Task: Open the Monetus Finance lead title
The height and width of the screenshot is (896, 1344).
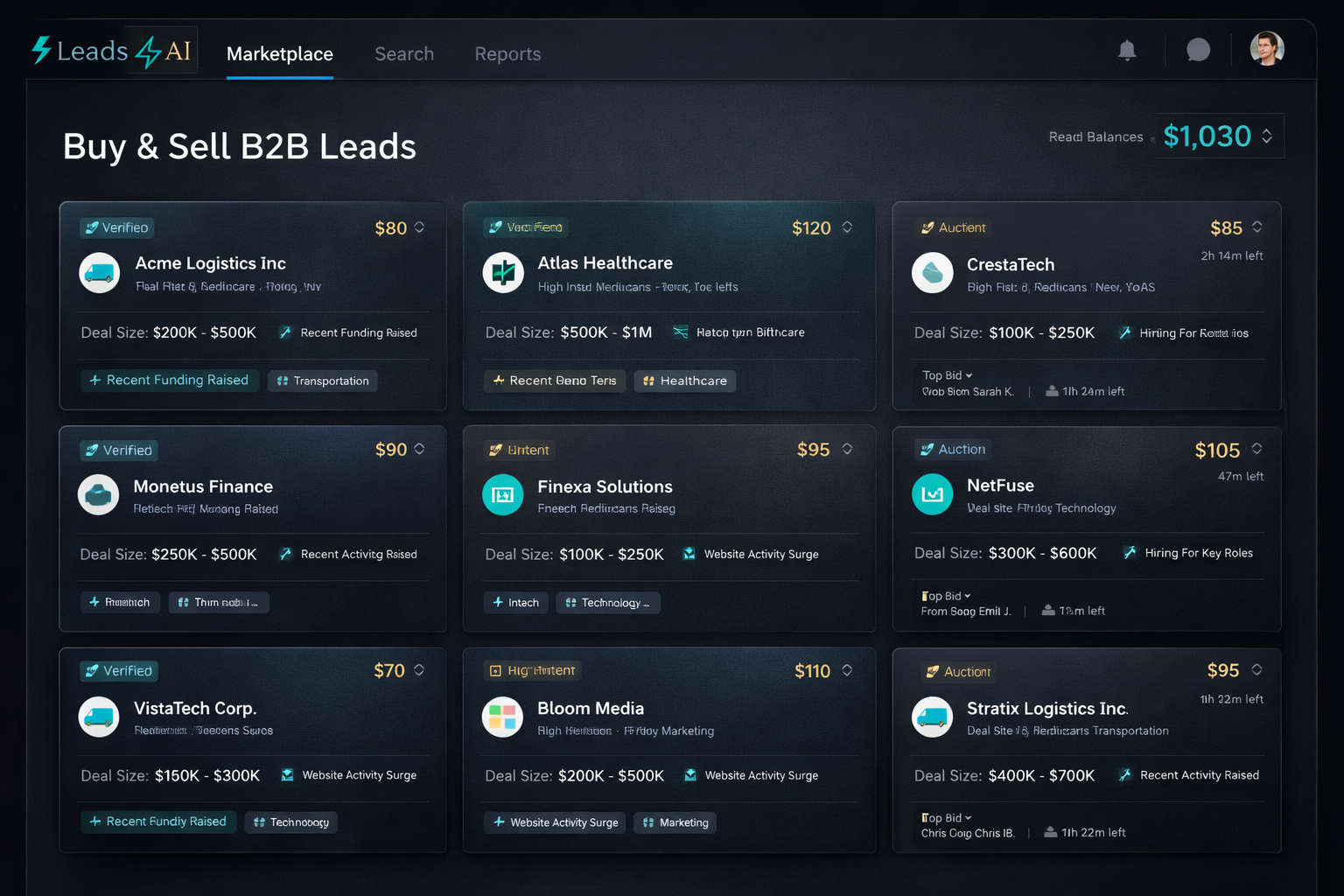Action: point(203,486)
